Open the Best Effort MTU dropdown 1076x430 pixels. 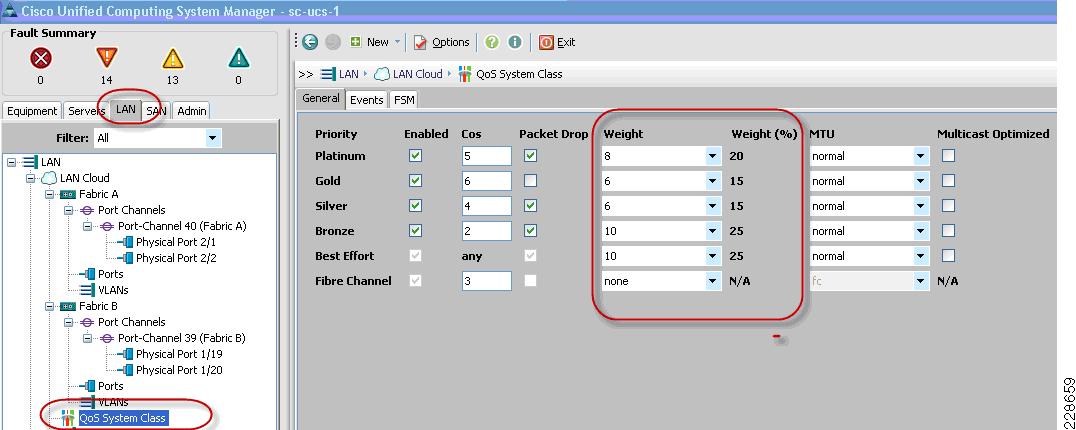[869, 256]
